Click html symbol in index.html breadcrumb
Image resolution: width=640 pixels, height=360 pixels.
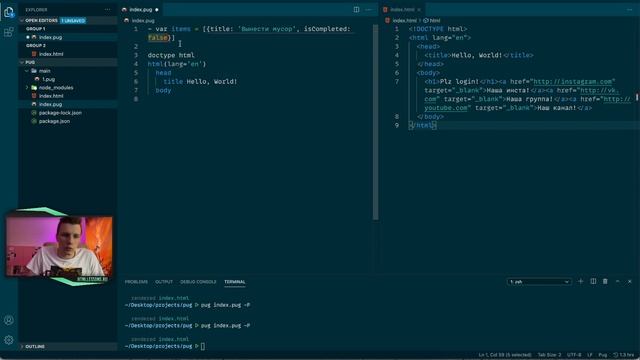432,20
